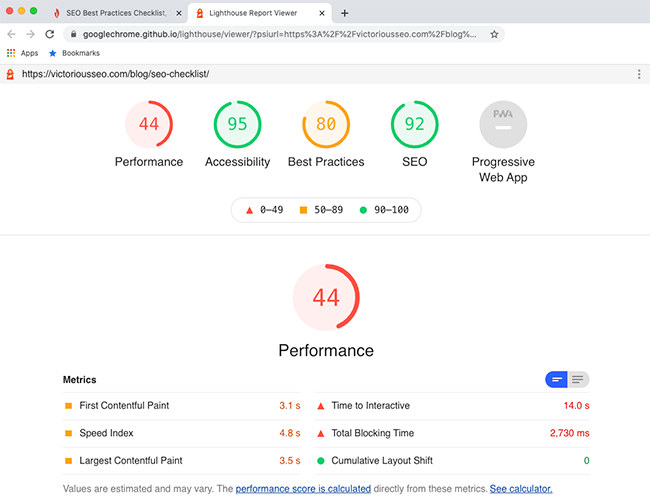Open the Apps grid in bookmarks bar
The width and height of the screenshot is (650, 500).
[x=13, y=53]
